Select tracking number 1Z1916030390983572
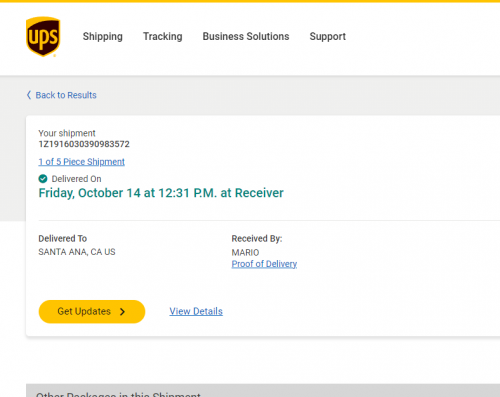Screen dimensions: 500x397 click(x=84, y=144)
